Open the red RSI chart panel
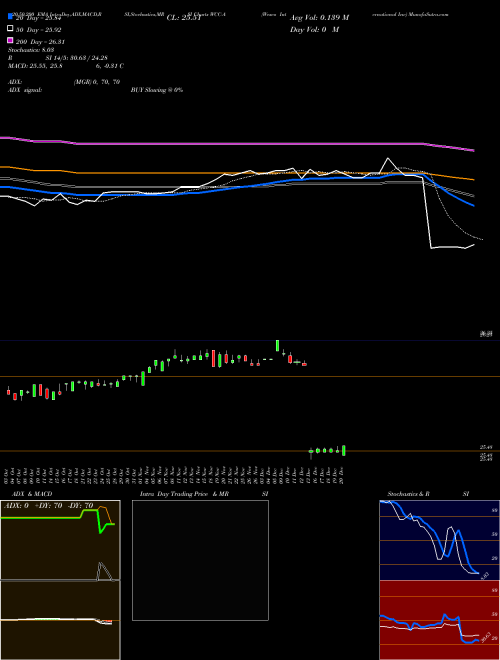The height and width of the screenshot is (660, 500). 439,620
